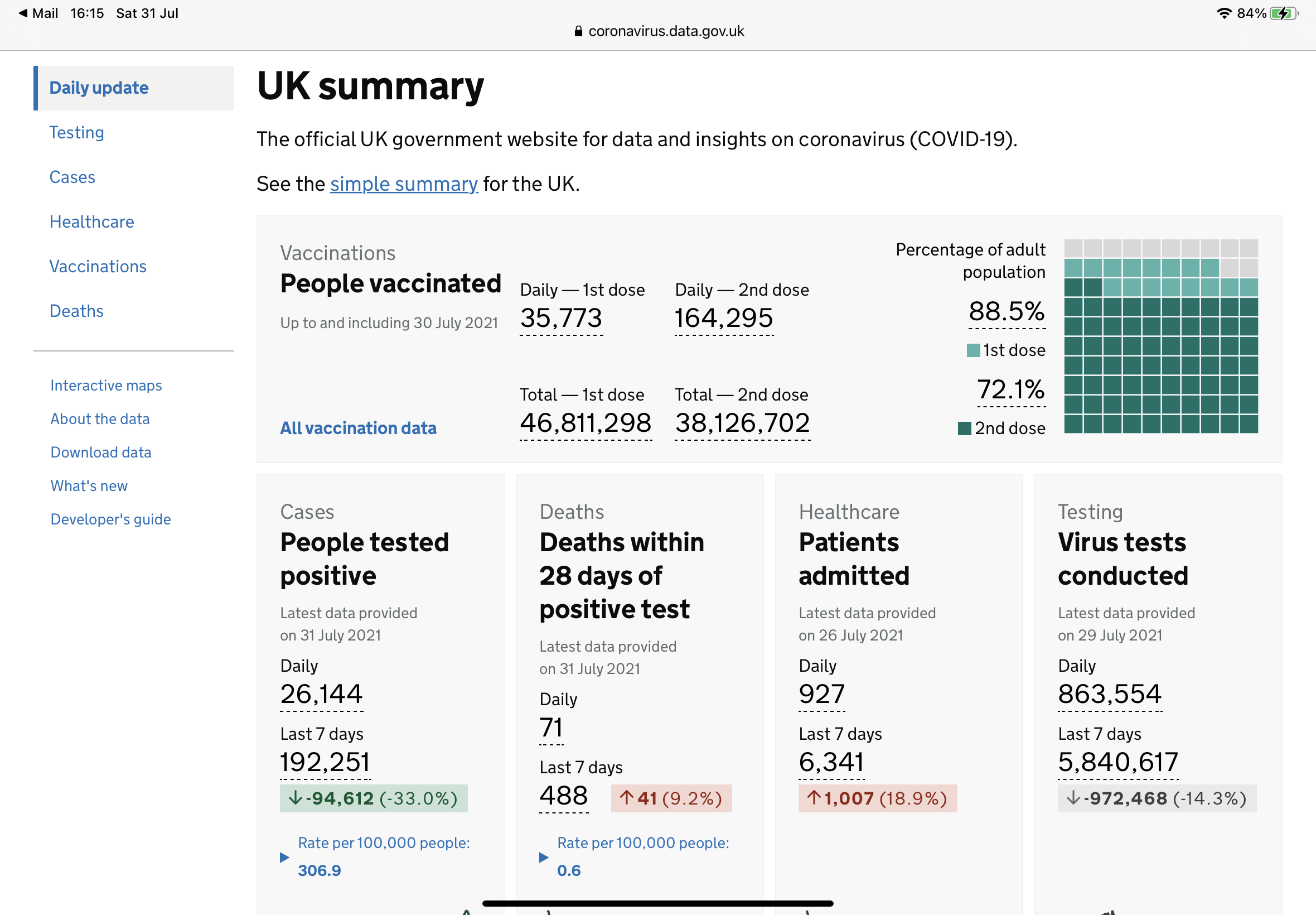Expand deaths rate per 100,000 people triangle

click(544, 857)
